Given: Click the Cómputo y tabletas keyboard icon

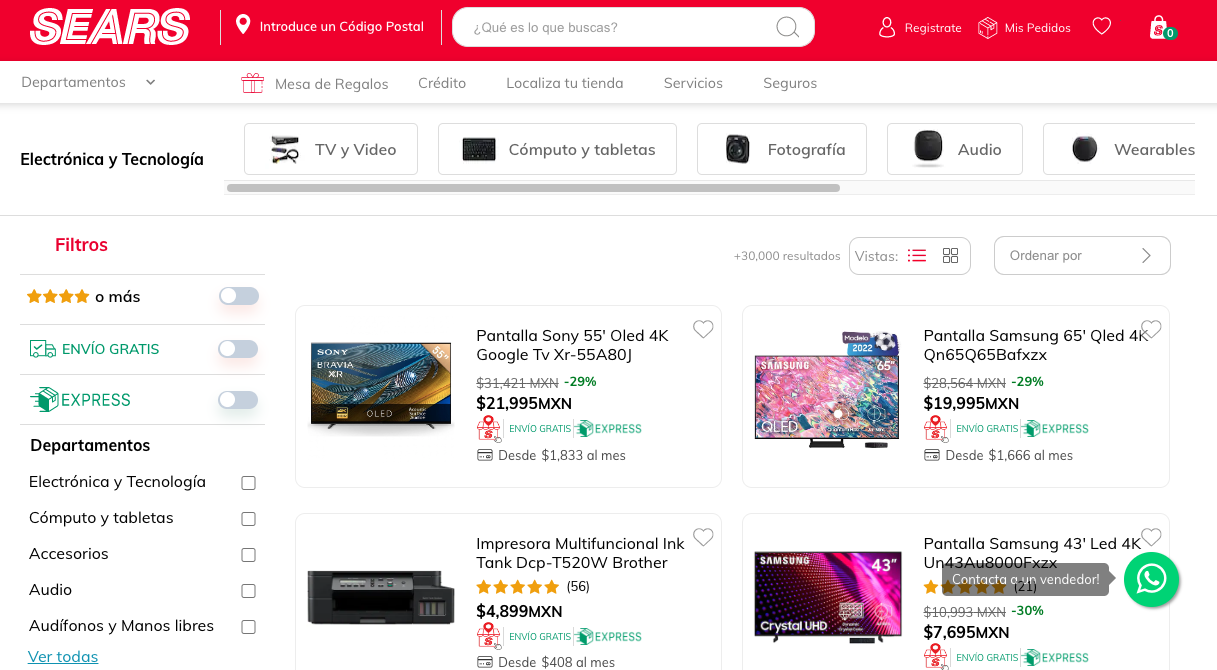Looking at the screenshot, I should pyautogui.click(x=479, y=149).
